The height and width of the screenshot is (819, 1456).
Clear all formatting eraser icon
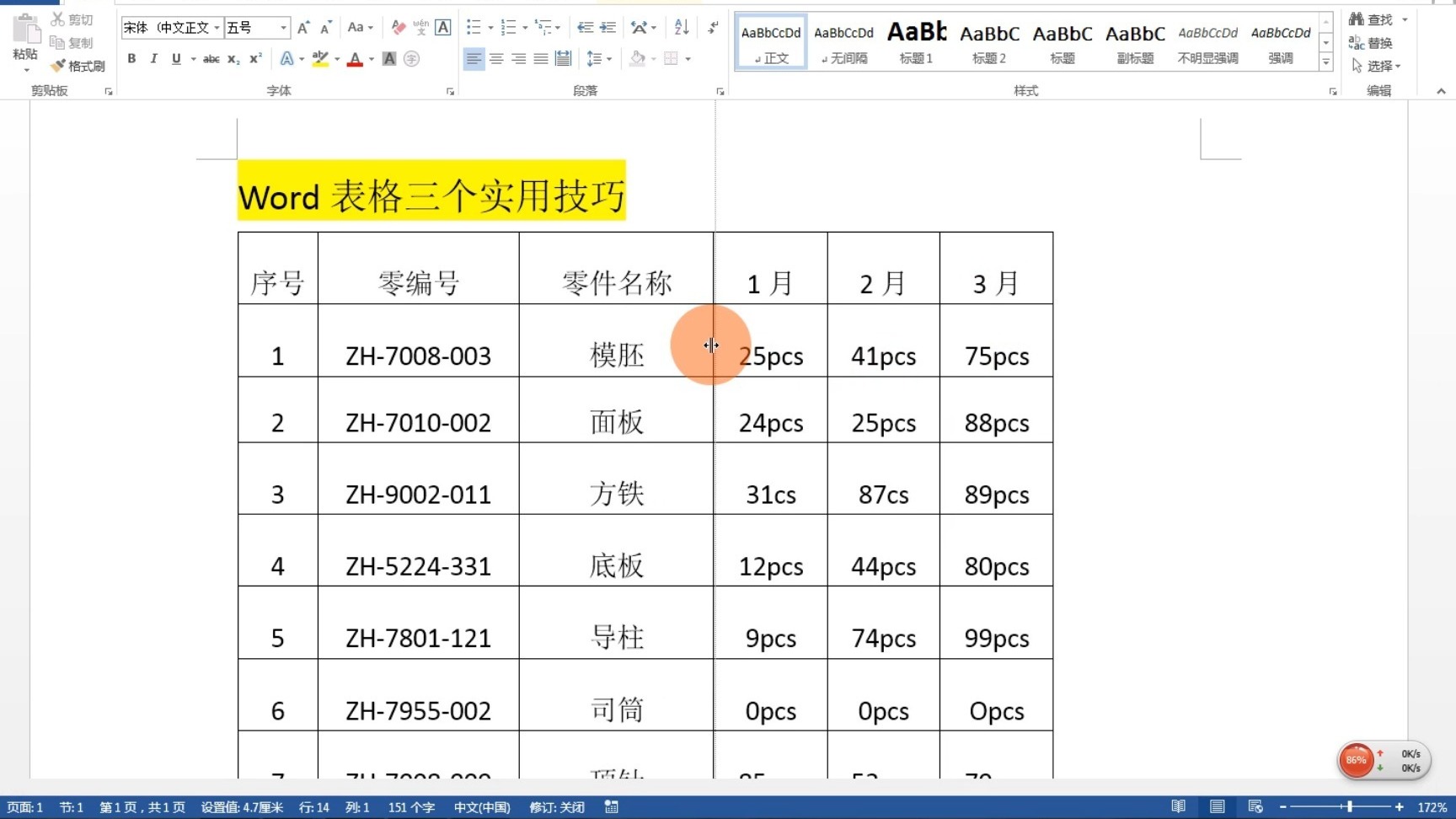[399, 28]
